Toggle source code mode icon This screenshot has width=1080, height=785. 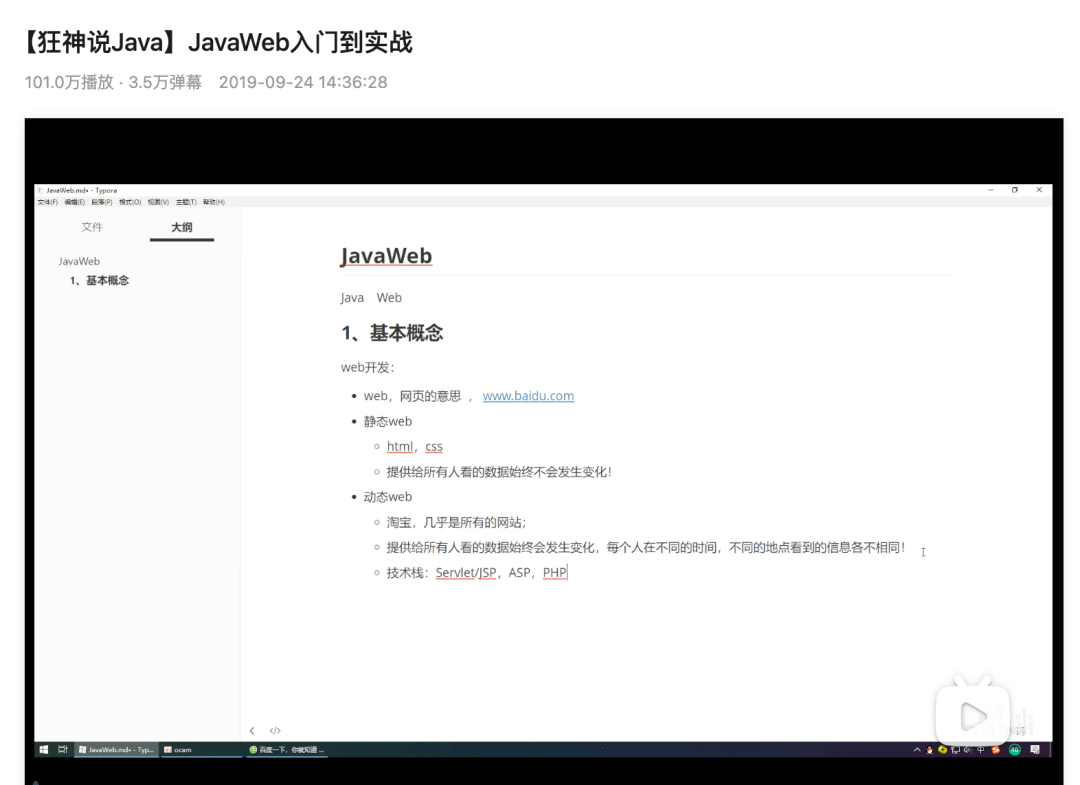click(x=275, y=731)
